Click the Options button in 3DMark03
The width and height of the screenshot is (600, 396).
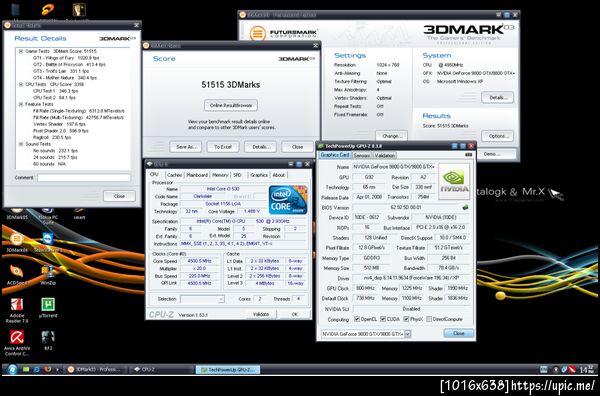pos(497,136)
